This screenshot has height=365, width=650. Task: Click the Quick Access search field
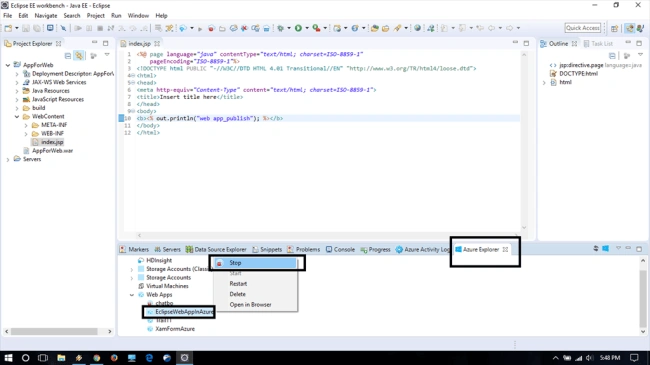[x=582, y=28]
